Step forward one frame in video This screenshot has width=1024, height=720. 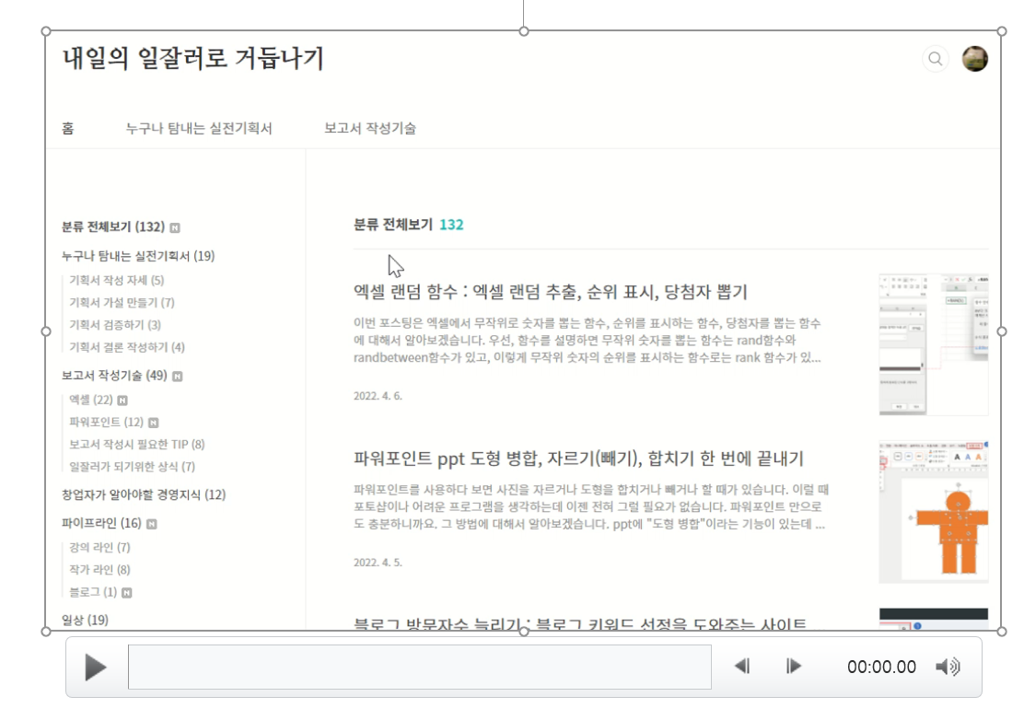[x=793, y=666]
